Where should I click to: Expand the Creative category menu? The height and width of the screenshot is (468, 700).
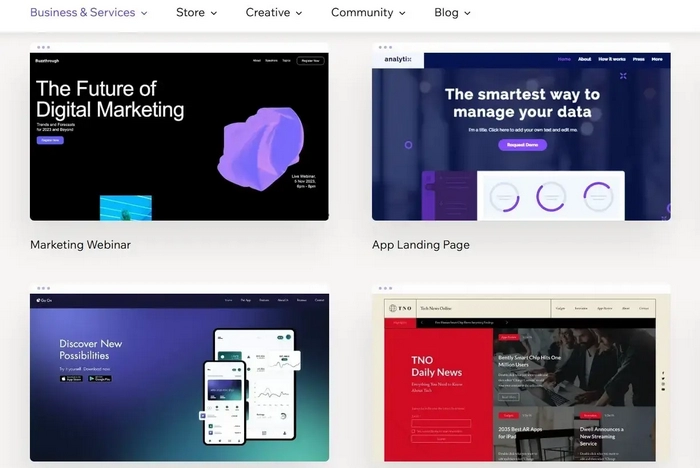click(274, 13)
